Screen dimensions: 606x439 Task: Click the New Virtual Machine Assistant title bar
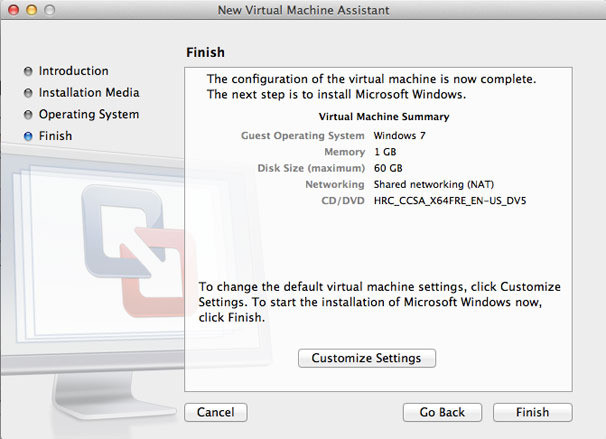pos(302,10)
